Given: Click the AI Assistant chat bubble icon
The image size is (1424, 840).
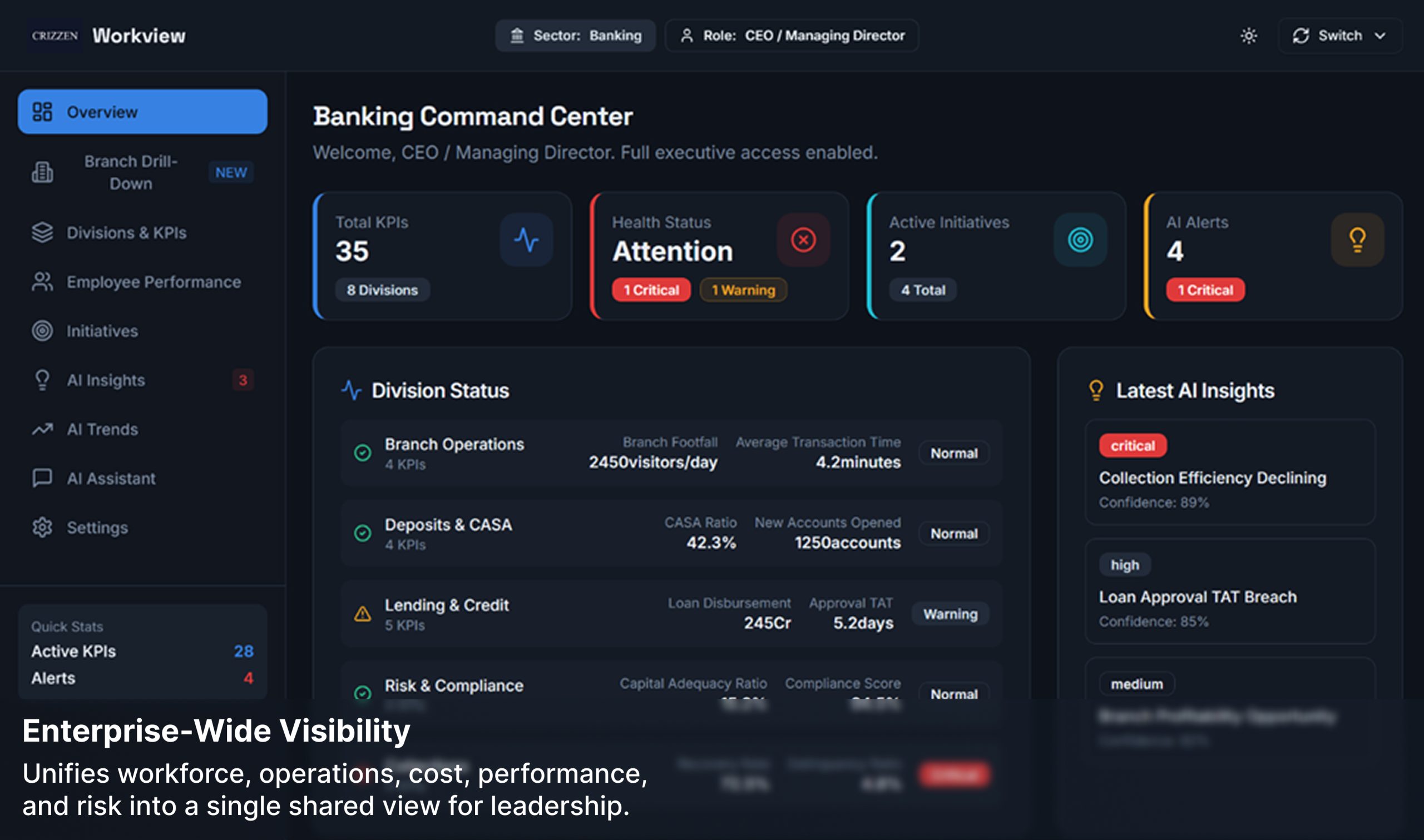Looking at the screenshot, I should point(42,478).
